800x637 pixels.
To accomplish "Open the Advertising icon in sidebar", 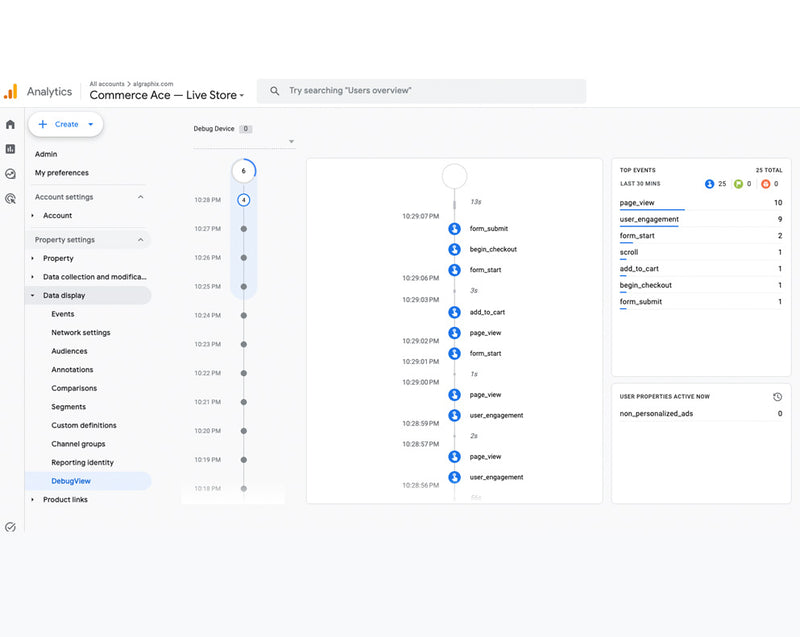I will click(x=10, y=198).
